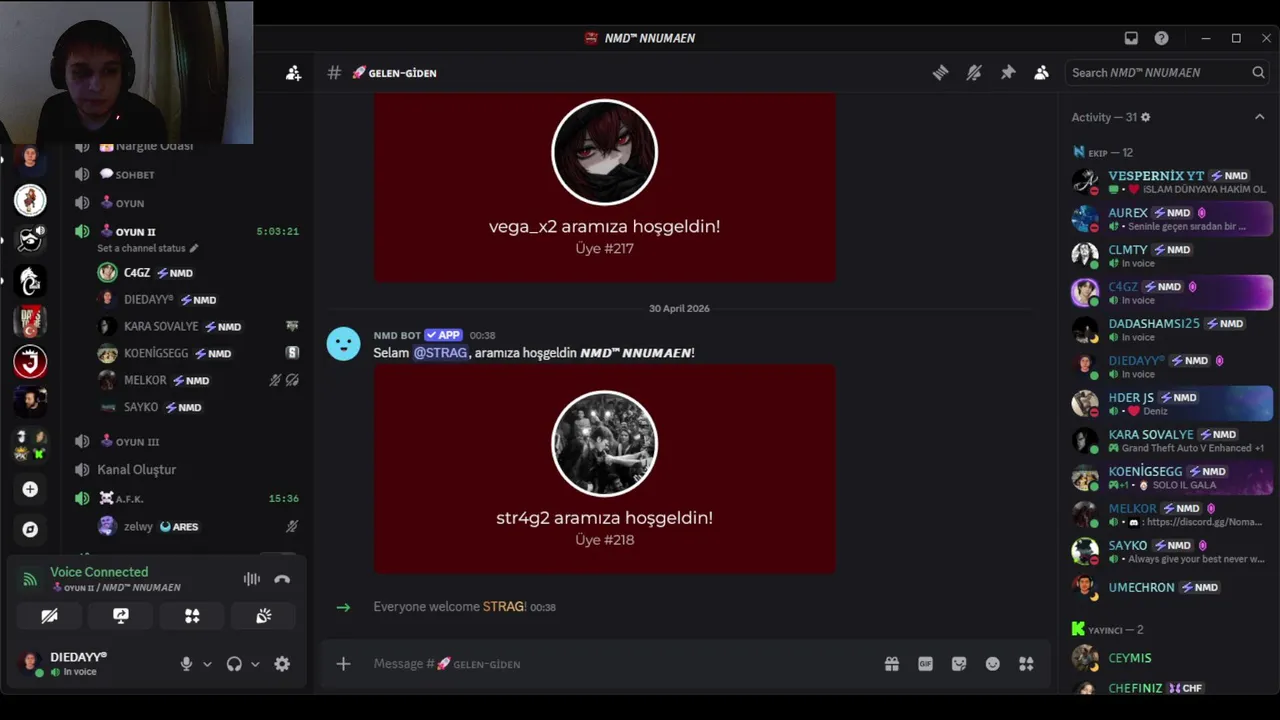Open User Settings gear
This screenshot has height=720, width=1280.
(282, 663)
